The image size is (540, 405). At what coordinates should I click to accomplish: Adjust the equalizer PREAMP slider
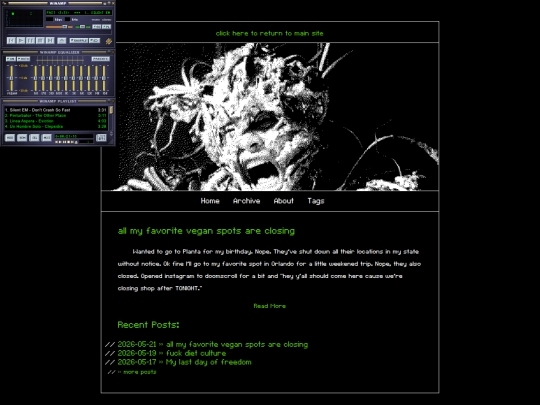pos(11,78)
